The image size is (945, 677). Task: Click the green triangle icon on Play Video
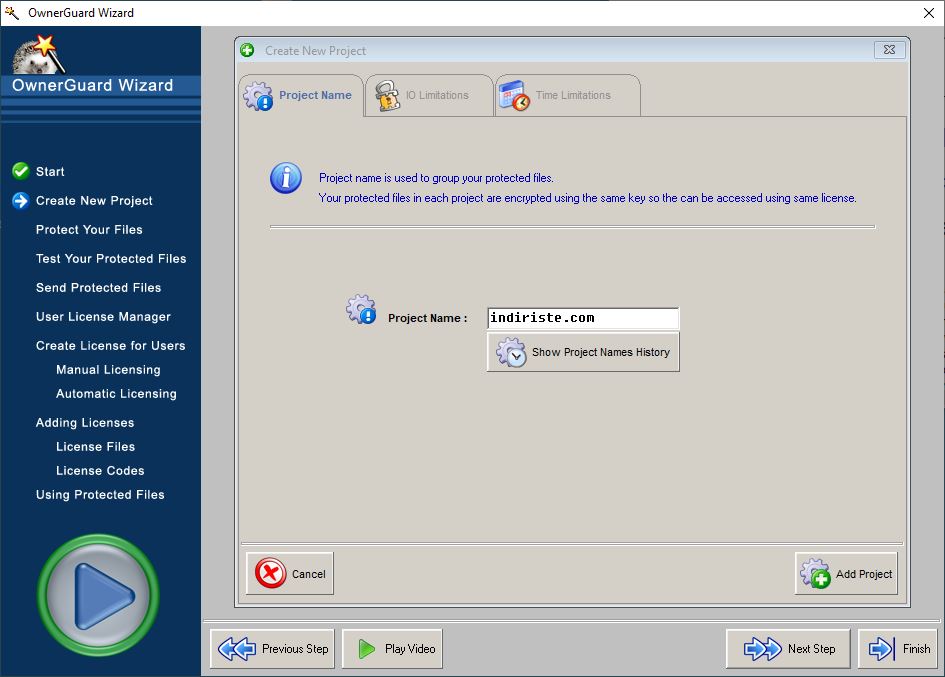click(x=366, y=649)
